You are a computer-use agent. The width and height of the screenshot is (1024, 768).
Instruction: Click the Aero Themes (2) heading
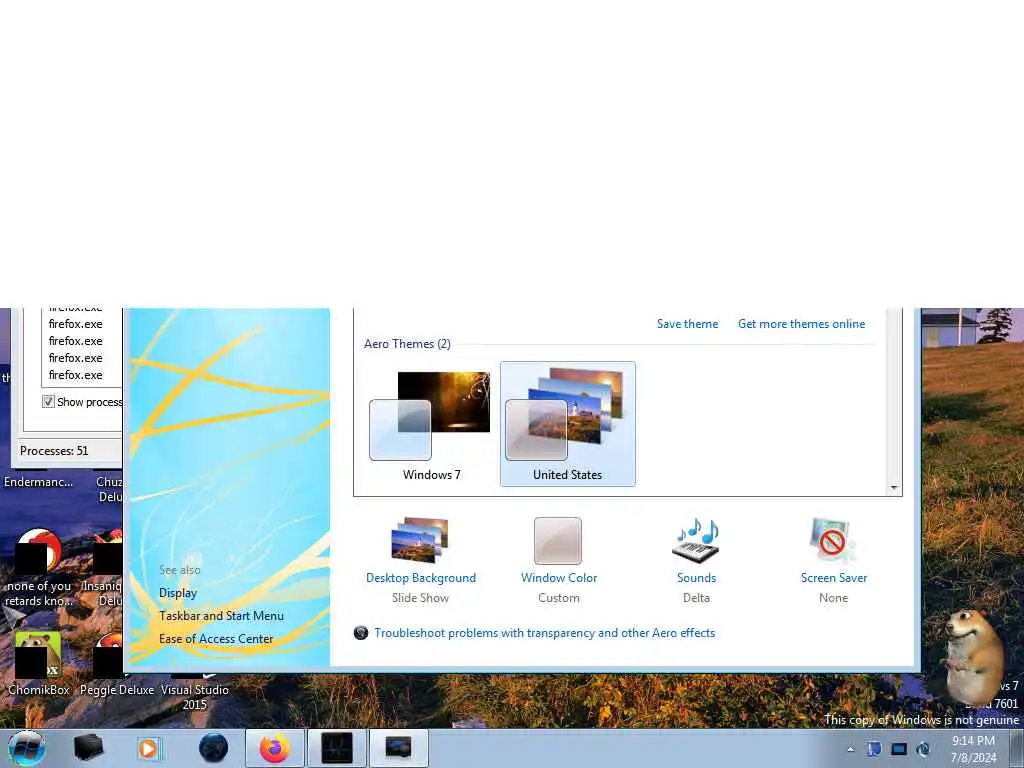(407, 344)
